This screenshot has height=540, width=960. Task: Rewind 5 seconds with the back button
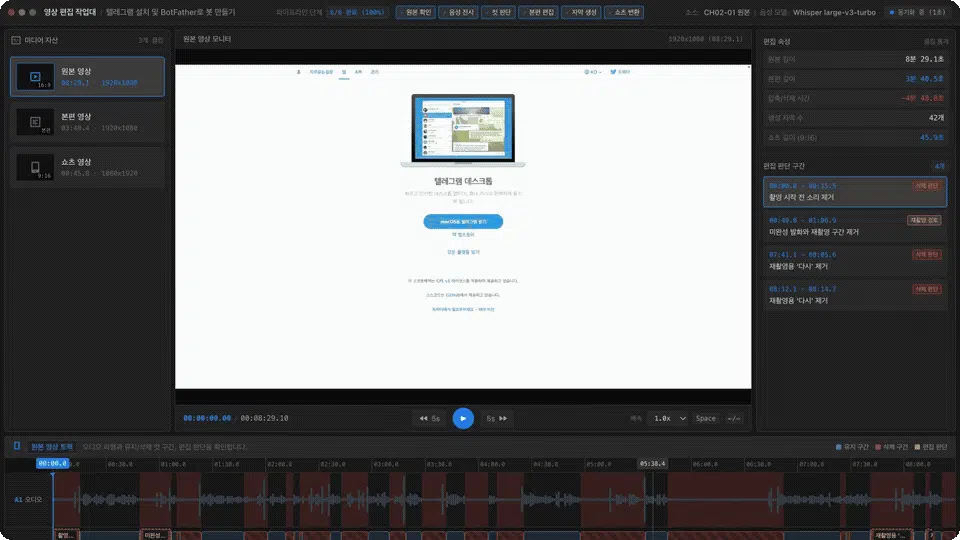430,418
